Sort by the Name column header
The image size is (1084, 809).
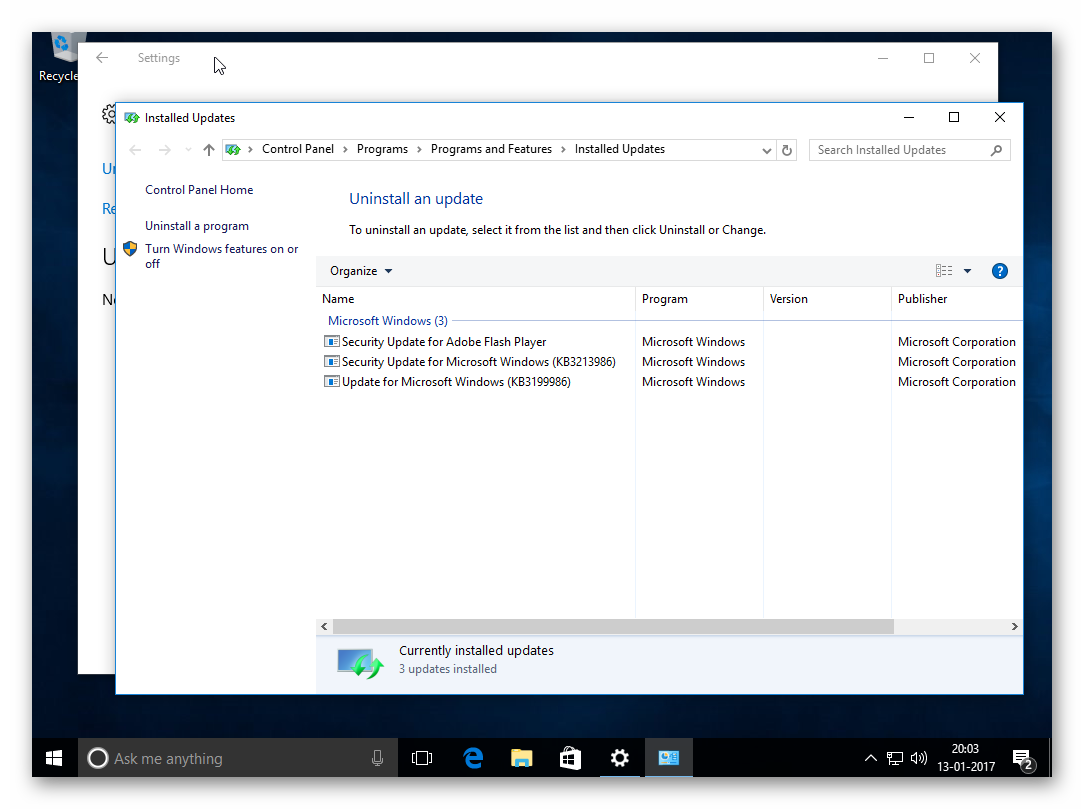coord(476,299)
